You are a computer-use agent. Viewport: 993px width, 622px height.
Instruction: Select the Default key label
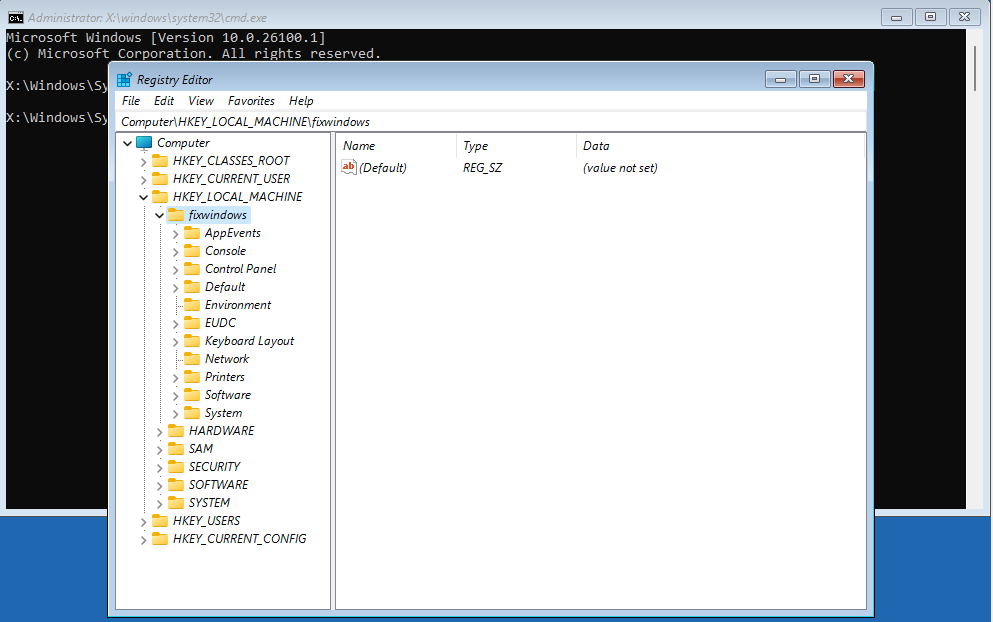[225, 287]
